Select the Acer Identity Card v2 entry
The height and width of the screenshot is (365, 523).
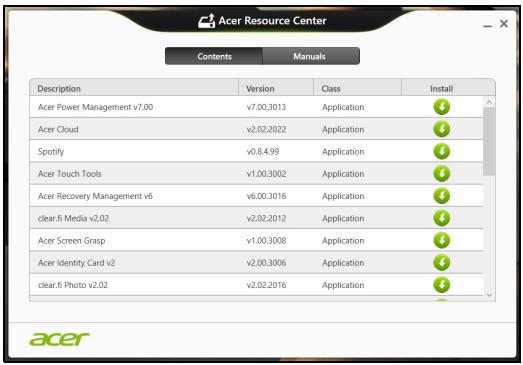point(76,263)
